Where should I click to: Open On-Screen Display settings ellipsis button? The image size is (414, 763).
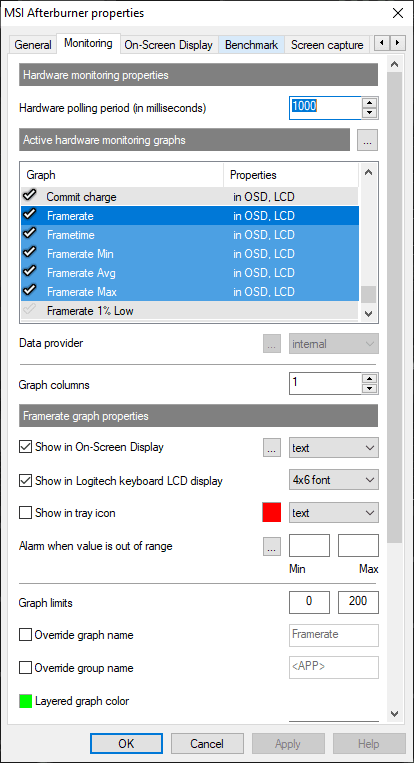click(x=272, y=448)
